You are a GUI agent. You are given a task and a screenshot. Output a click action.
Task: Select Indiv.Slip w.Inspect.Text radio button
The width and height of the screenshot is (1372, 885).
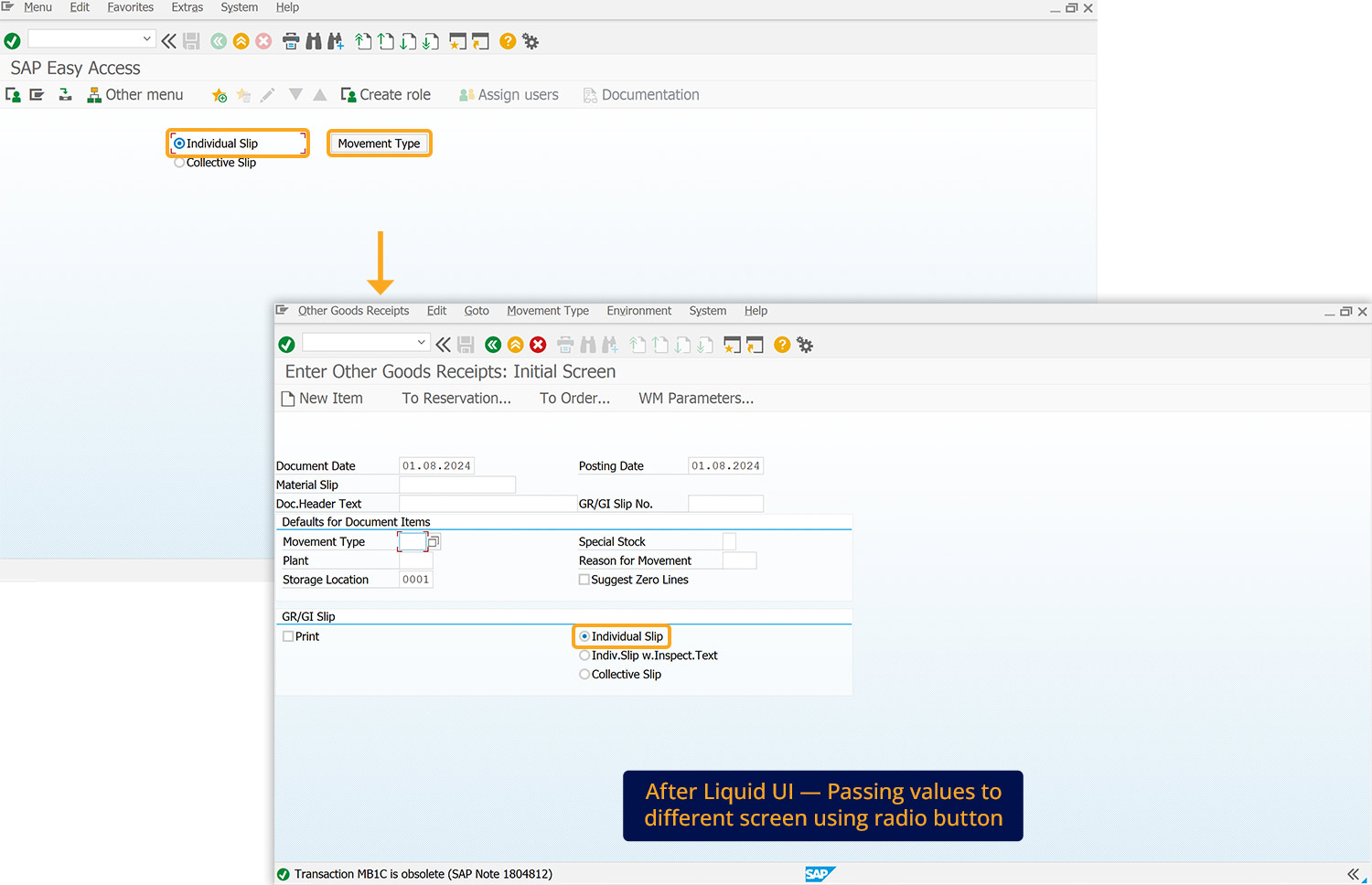[584, 656]
